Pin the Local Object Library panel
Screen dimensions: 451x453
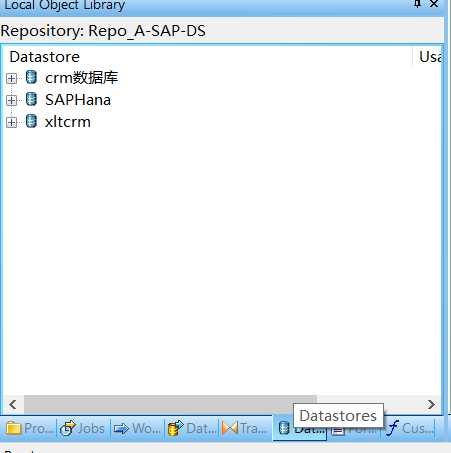click(417, 4)
